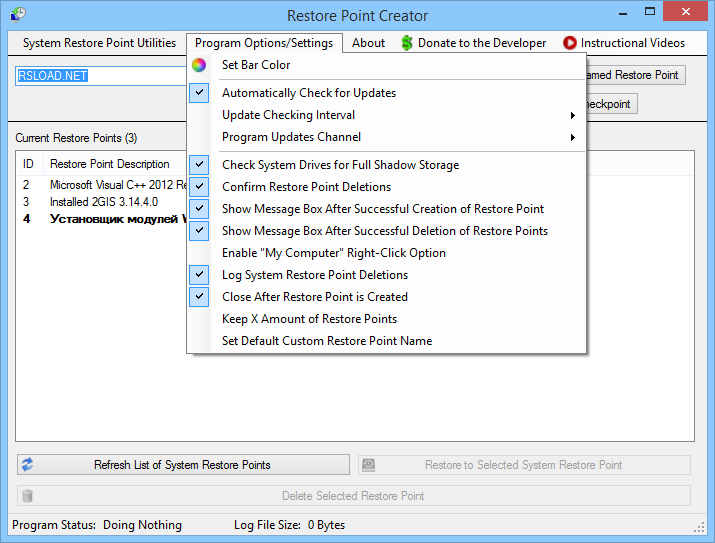Uncheck Automatically Check for Updates
Viewport: 715px width, 543px height.
pos(199,93)
